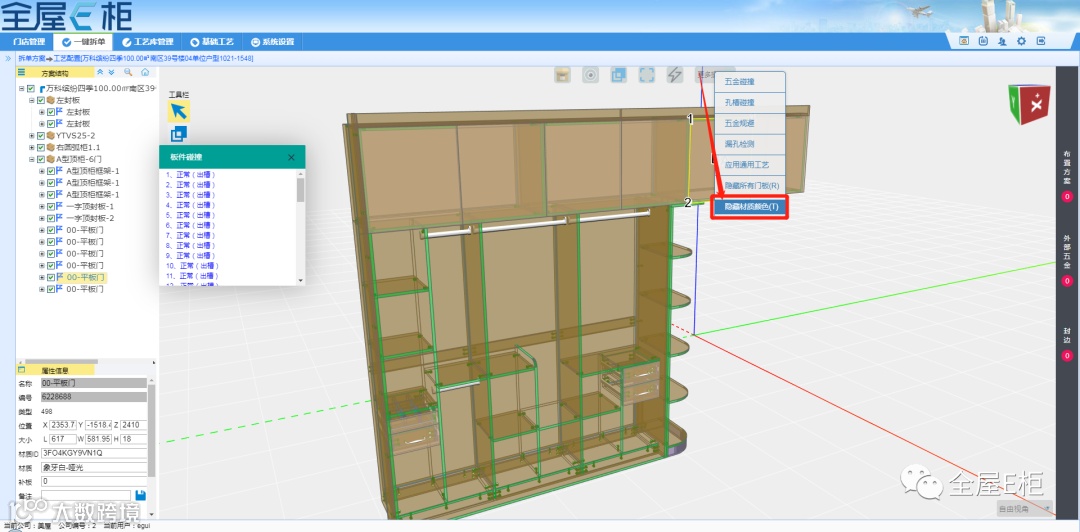Expand the 右圆弧柜1.1 node
The image size is (1080, 532).
pos(32,147)
